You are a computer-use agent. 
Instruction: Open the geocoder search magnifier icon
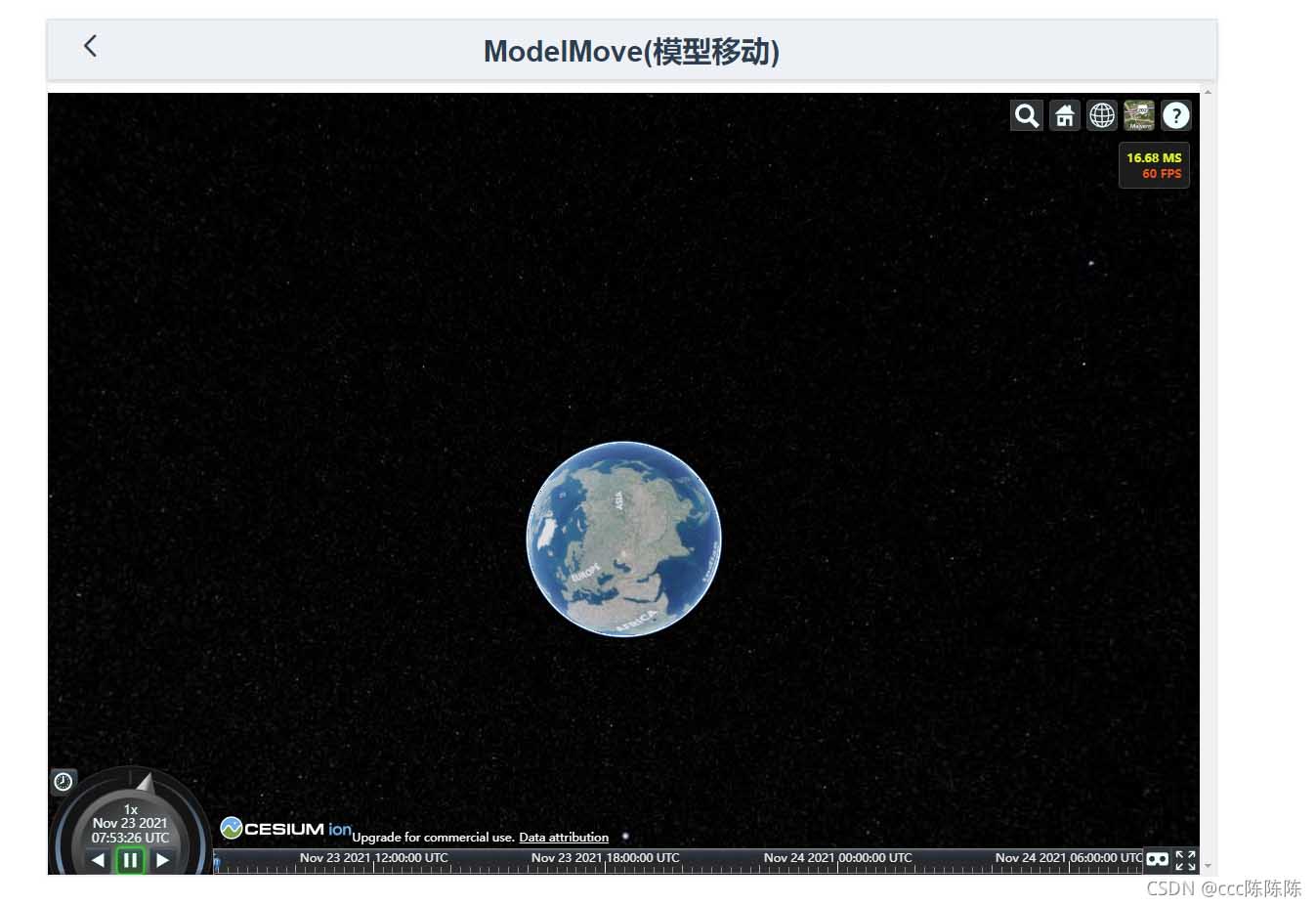point(1026,115)
